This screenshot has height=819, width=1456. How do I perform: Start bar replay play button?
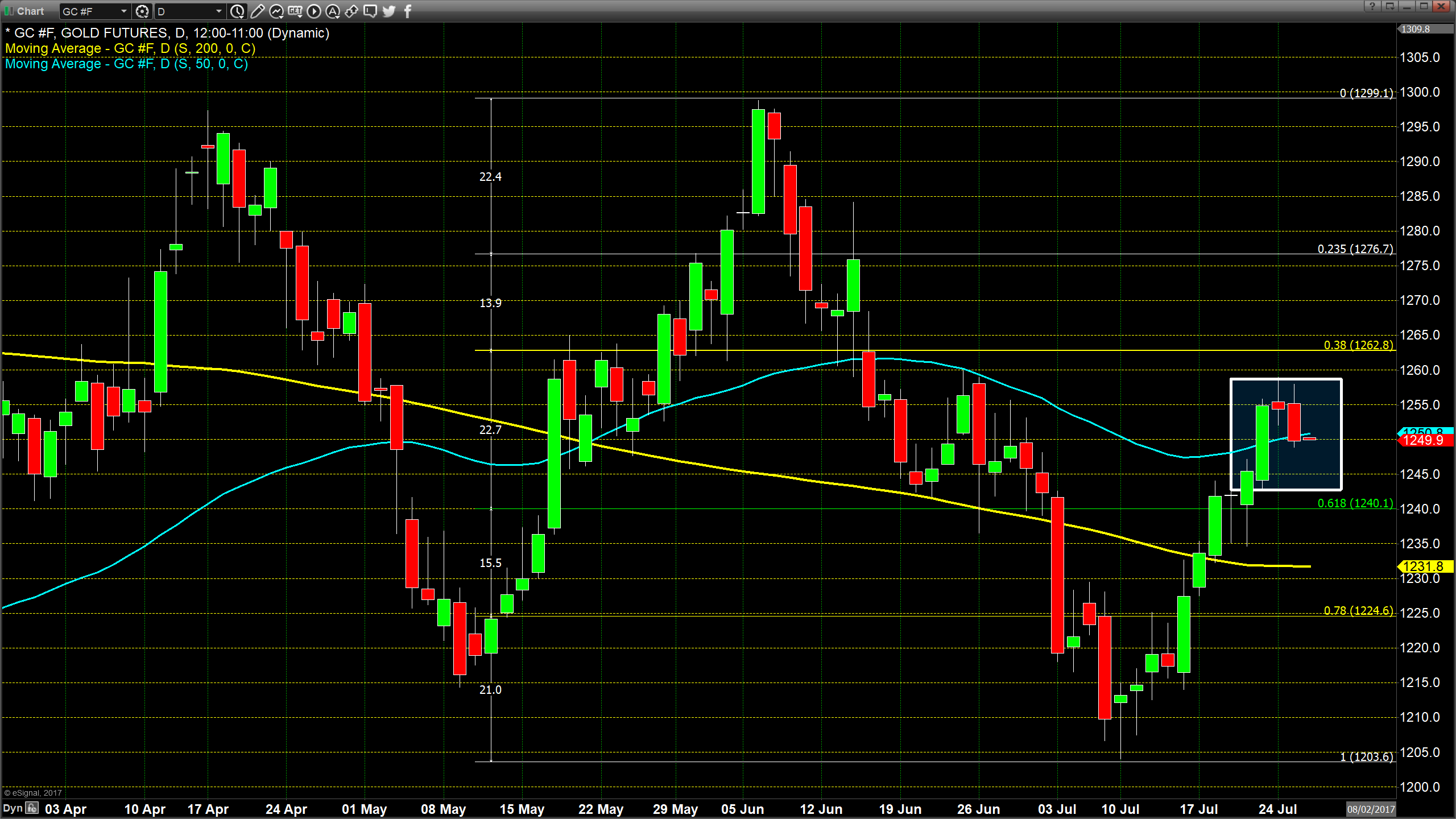314,11
